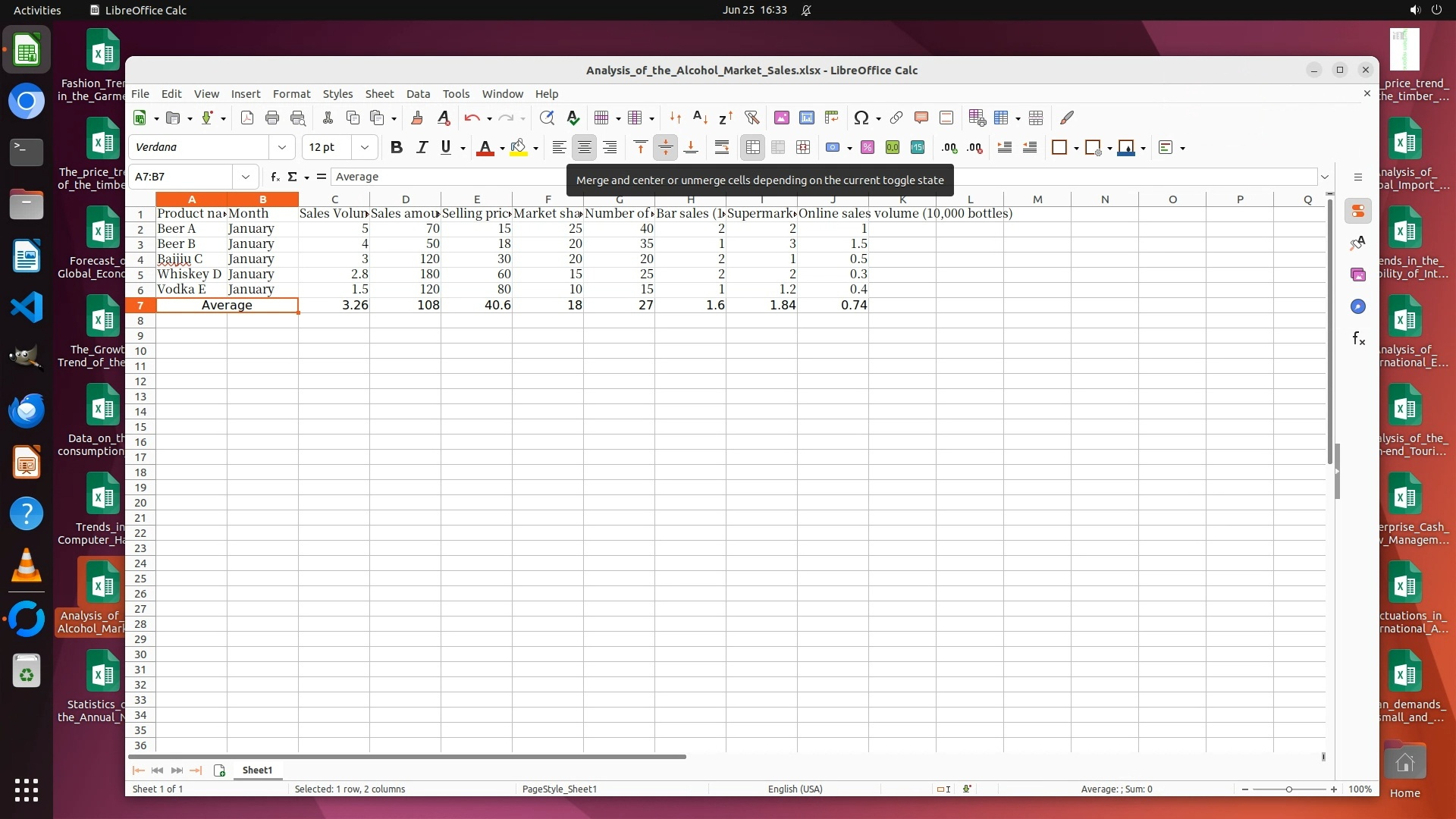
Task: Toggle the Merge and Center Cells button
Action: [x=752, y=148]
